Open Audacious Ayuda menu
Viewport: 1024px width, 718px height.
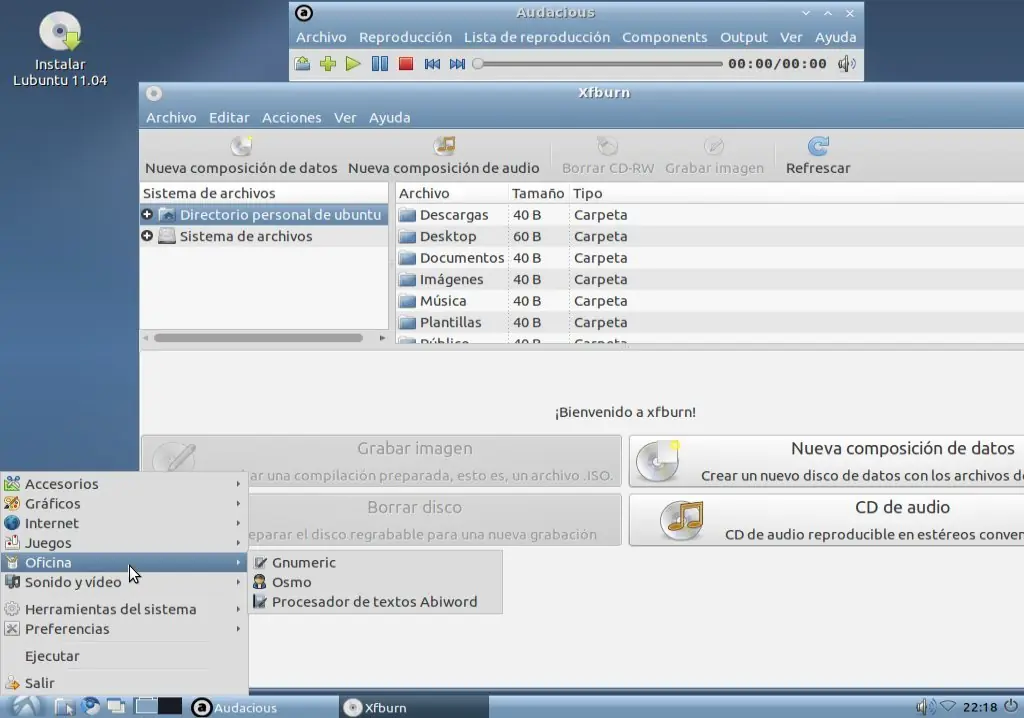click(x=835, y=37)
